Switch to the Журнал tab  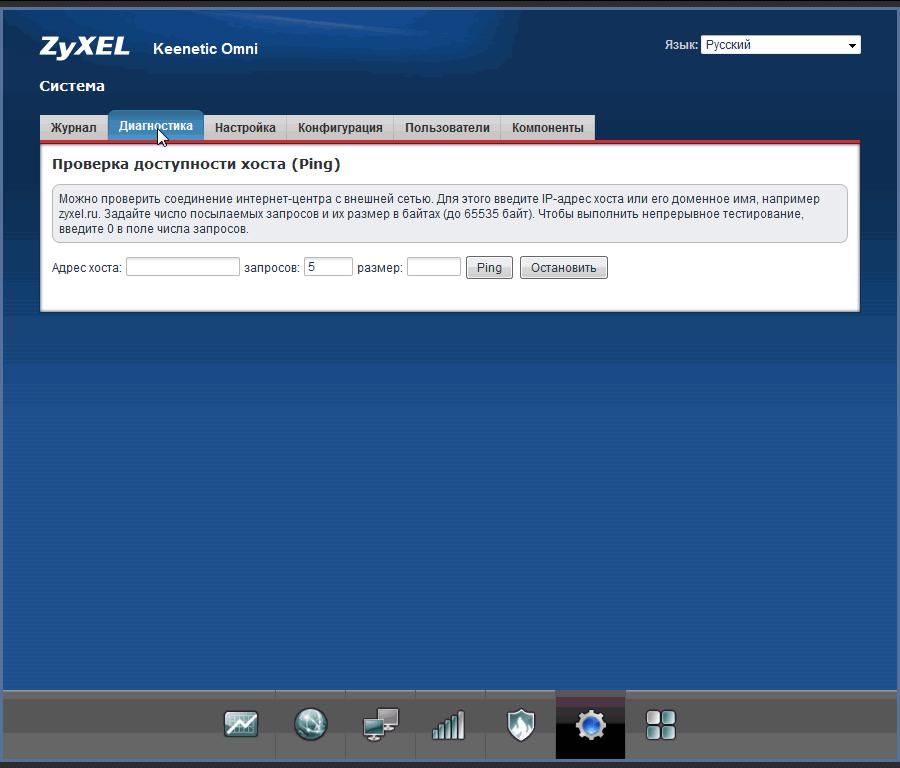(74, 128)
